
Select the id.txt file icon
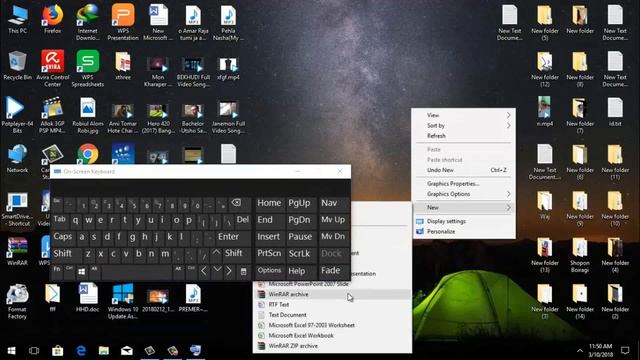[x=615, y=112]
